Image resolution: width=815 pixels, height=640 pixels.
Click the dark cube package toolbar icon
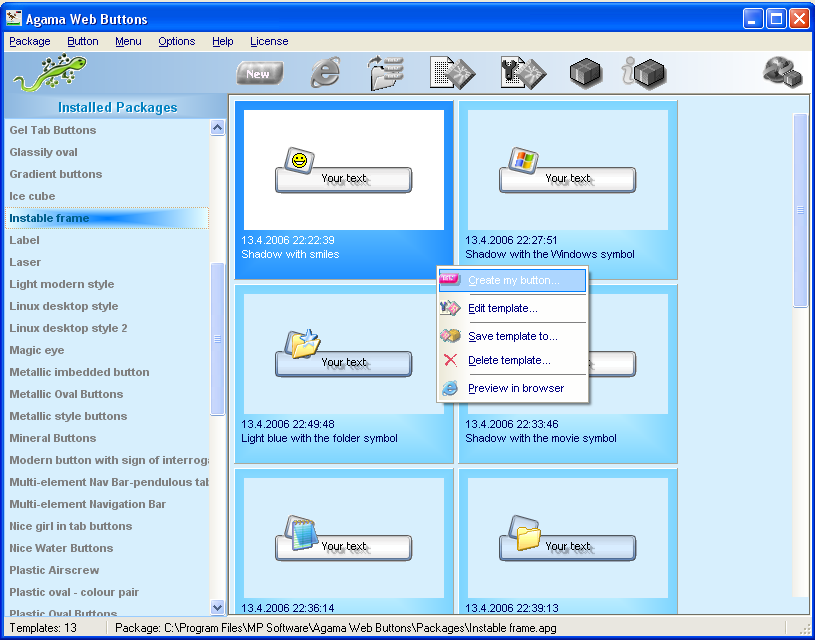586,73
